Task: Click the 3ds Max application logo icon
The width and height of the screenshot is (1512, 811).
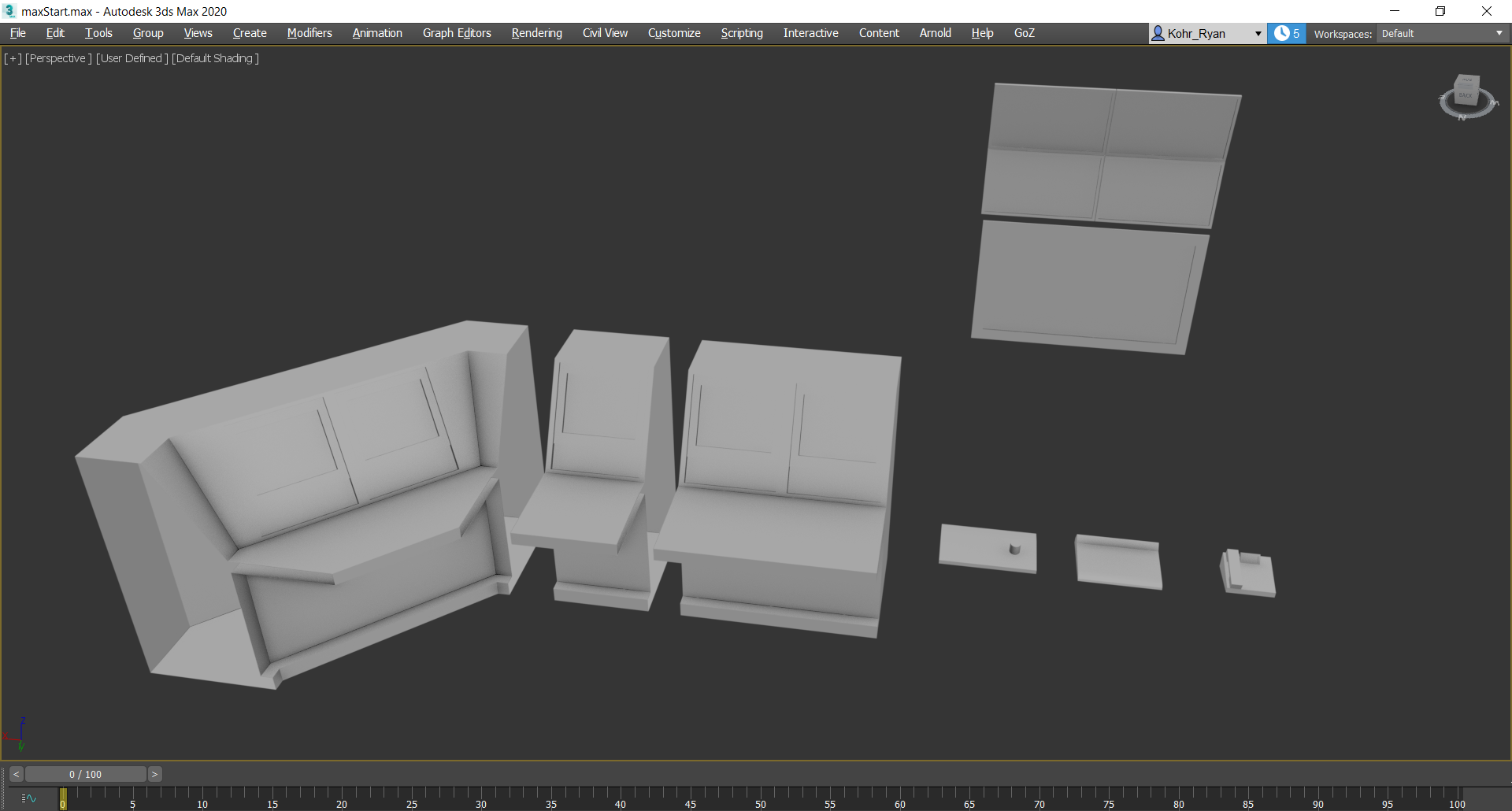Action: point(9,11)
